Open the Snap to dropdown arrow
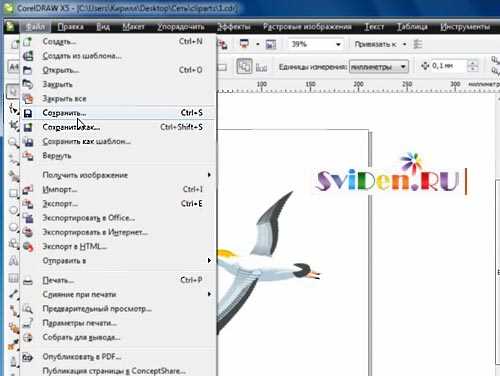Viewport: 500px width, 376px height. tap(405, 44)
